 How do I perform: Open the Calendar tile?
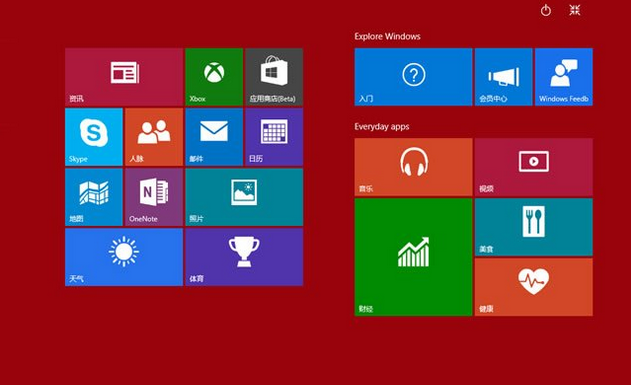[274, 137]
